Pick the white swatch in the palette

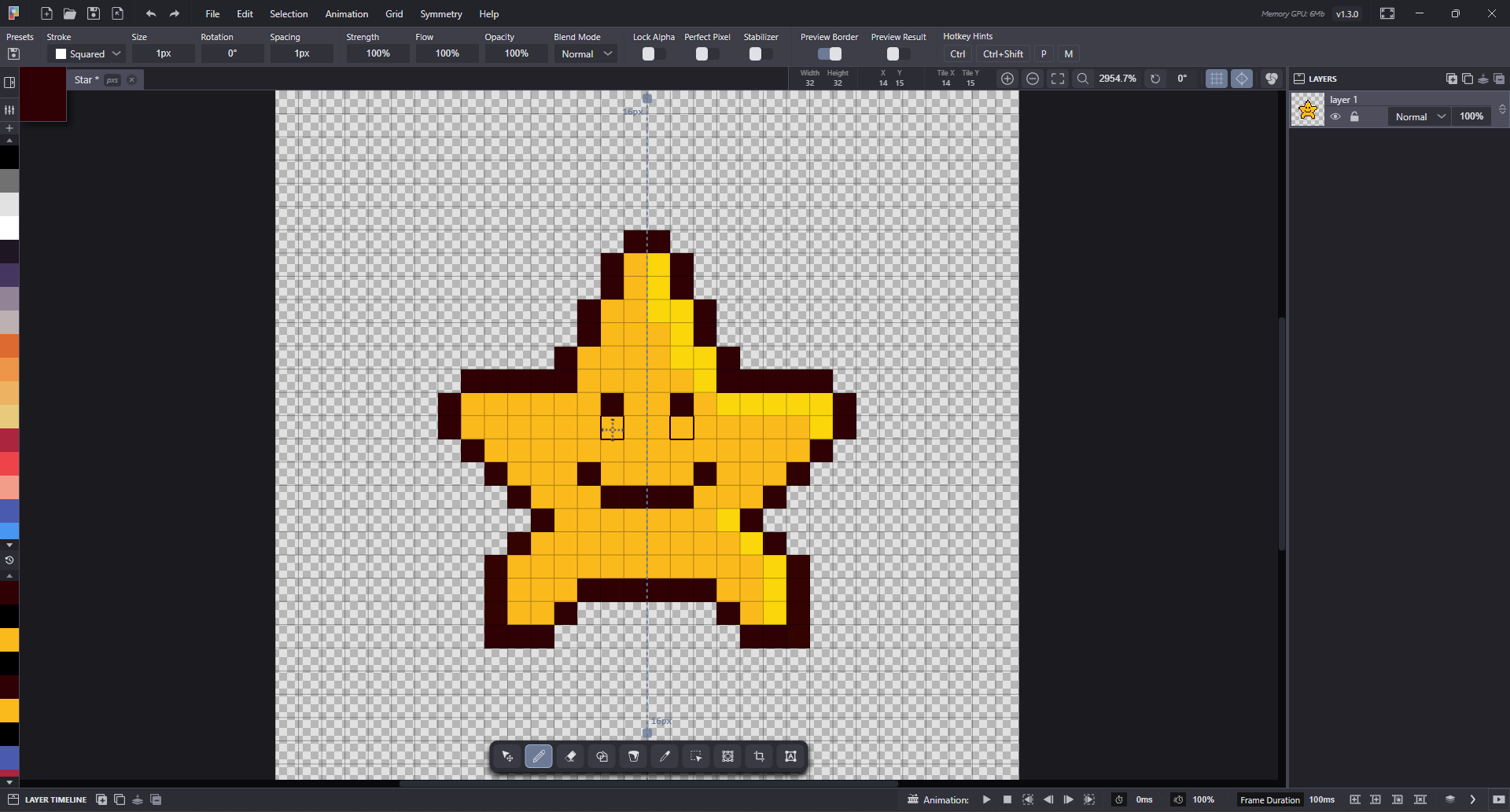9,228
